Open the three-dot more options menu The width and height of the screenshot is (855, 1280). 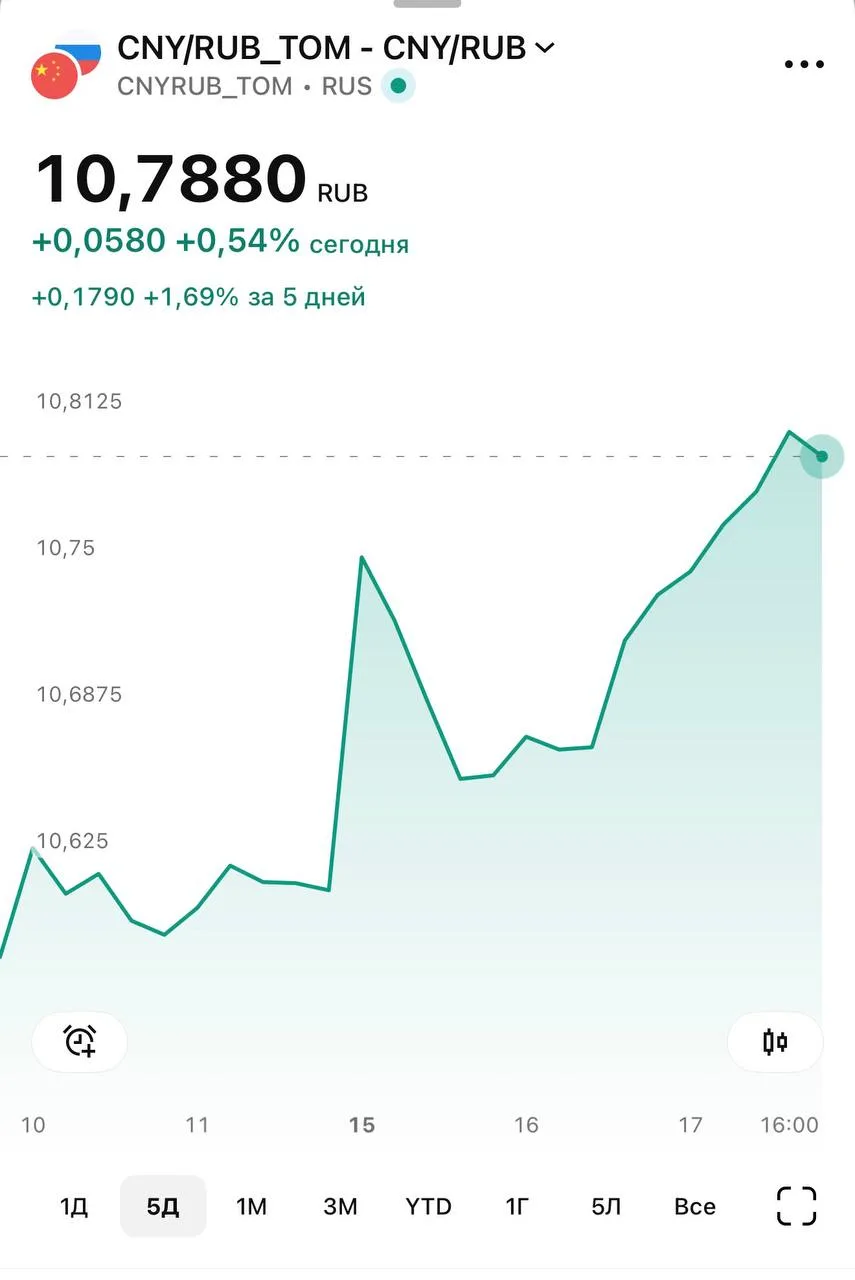(804, 65)
